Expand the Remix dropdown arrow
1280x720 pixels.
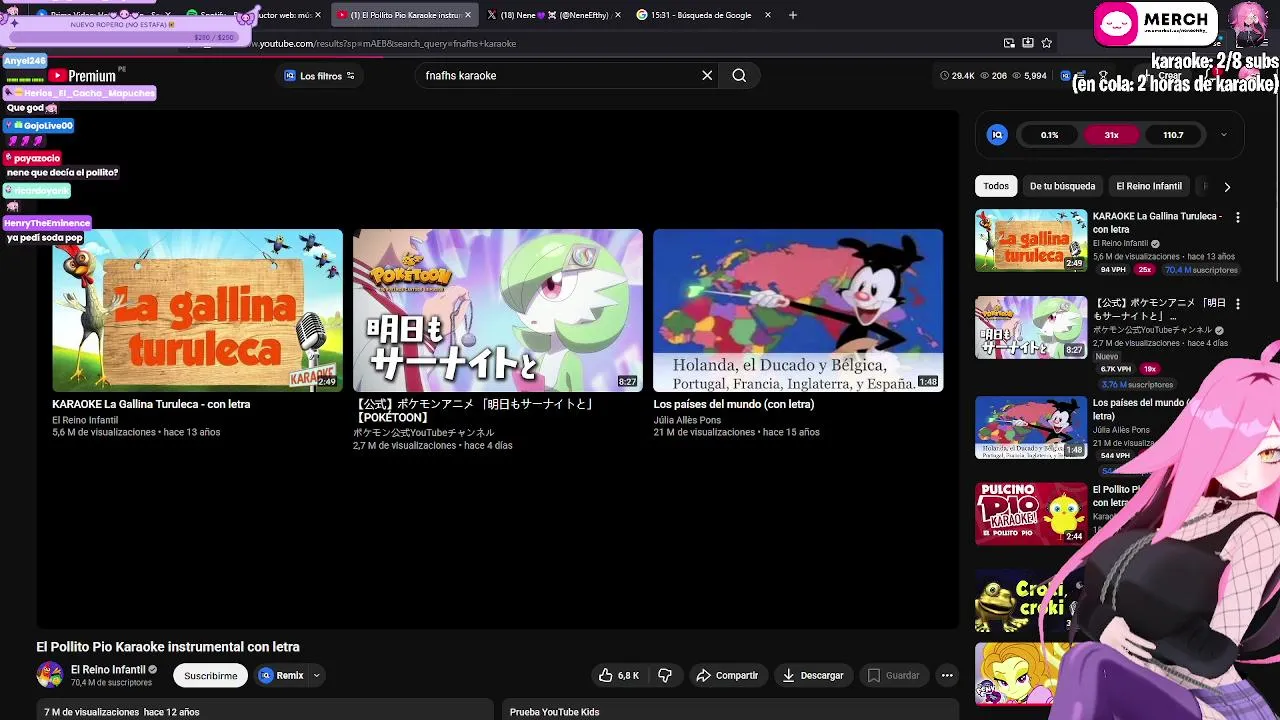point(316,676)
